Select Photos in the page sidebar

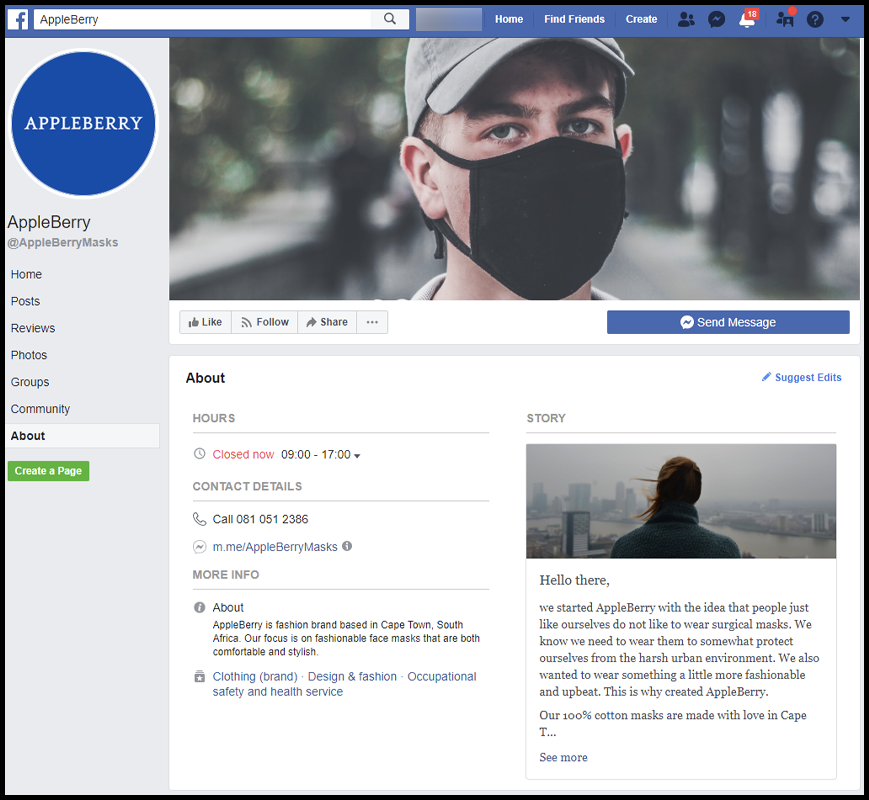(29, 355)
